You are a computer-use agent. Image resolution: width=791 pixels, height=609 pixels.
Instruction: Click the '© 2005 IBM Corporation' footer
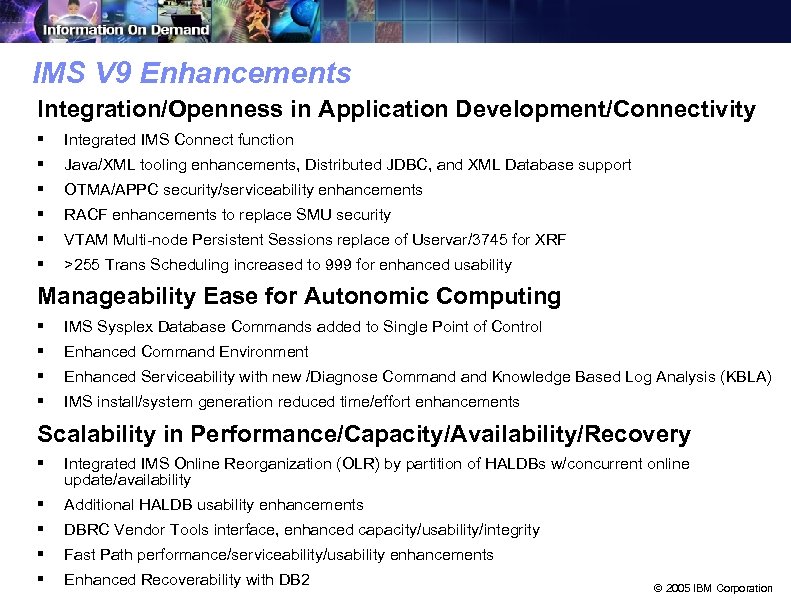coord(713,588)
